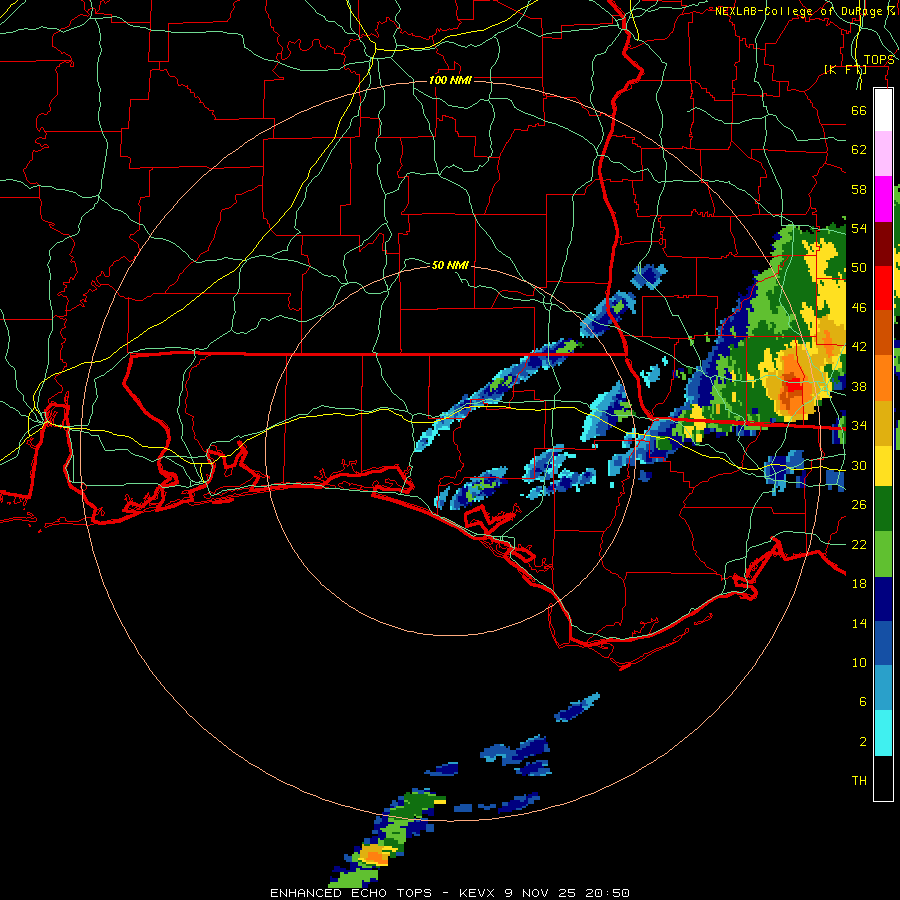Click the black TH swatch at legend bottom
Image resolution: width=900 pixels, height=900 pixels.
(883, 778)
